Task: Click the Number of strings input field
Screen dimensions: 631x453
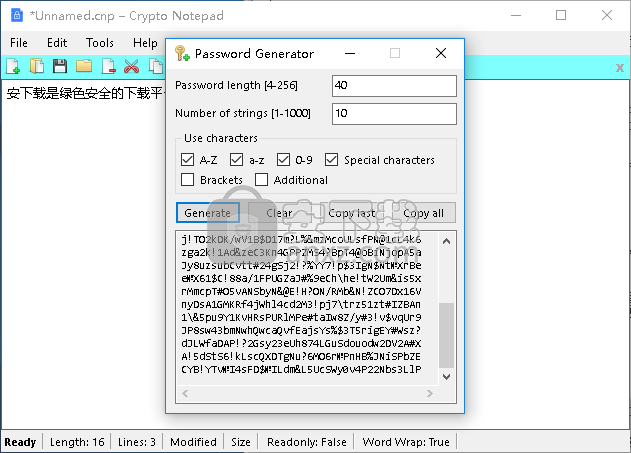Action: tap(394, 114)
